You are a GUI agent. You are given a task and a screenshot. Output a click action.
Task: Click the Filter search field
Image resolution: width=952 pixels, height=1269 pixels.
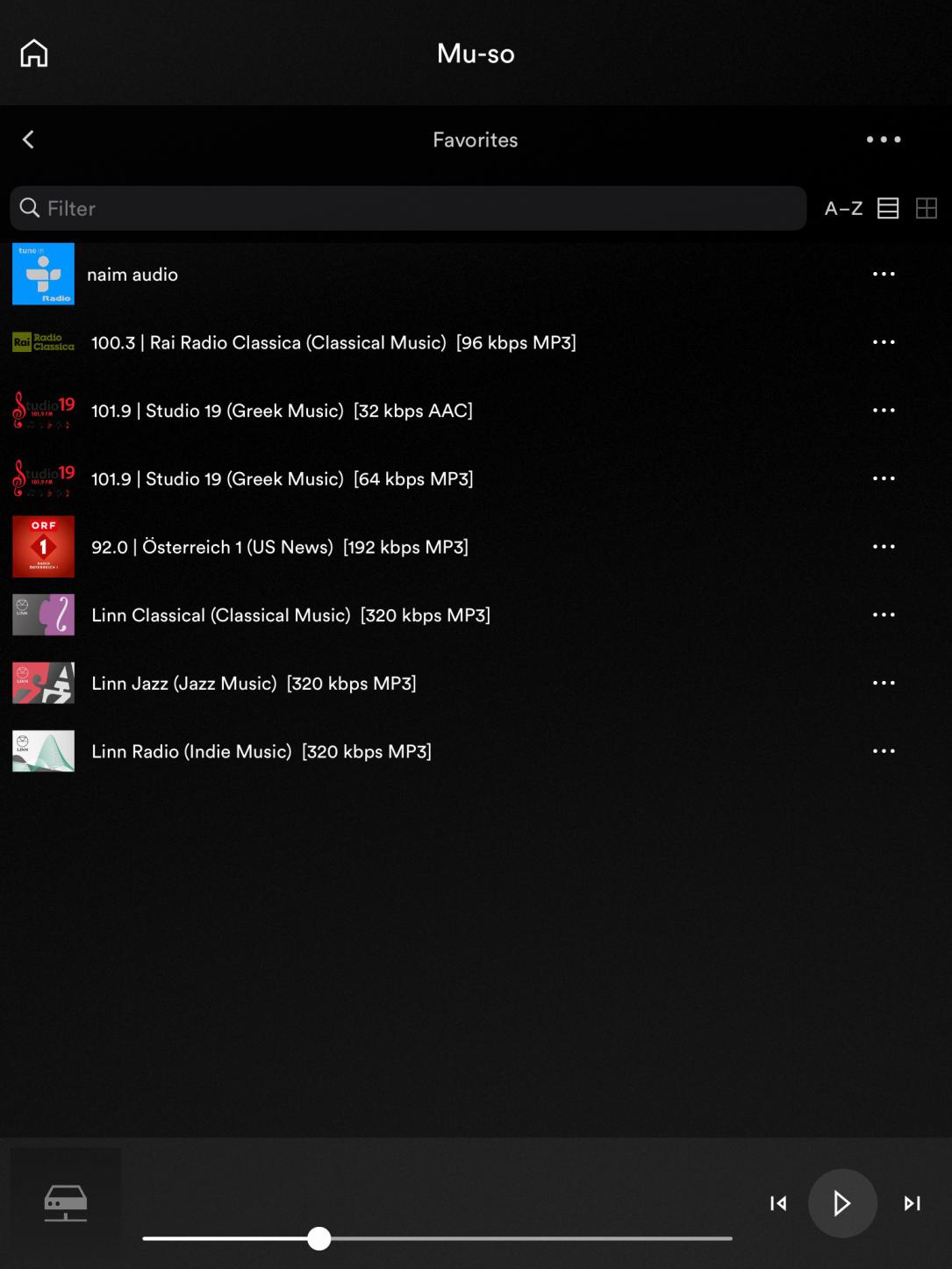pos(408,208)
